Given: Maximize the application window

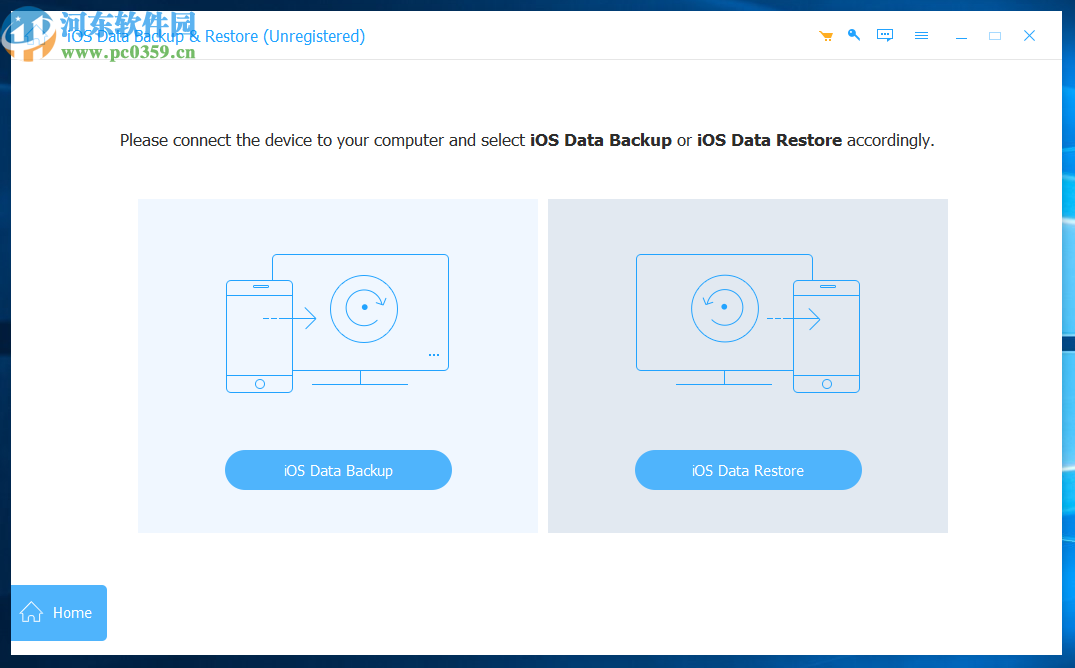Looking at the screenshot, I should [x=995, y=35].
